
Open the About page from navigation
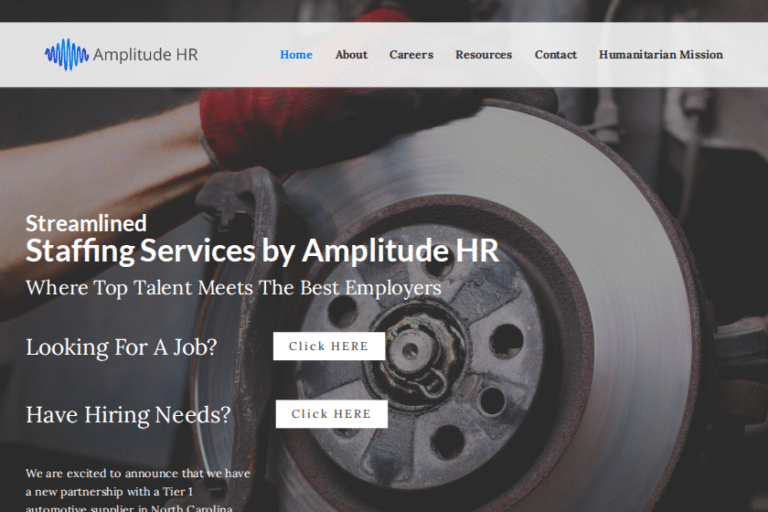[x=351, y=55]
